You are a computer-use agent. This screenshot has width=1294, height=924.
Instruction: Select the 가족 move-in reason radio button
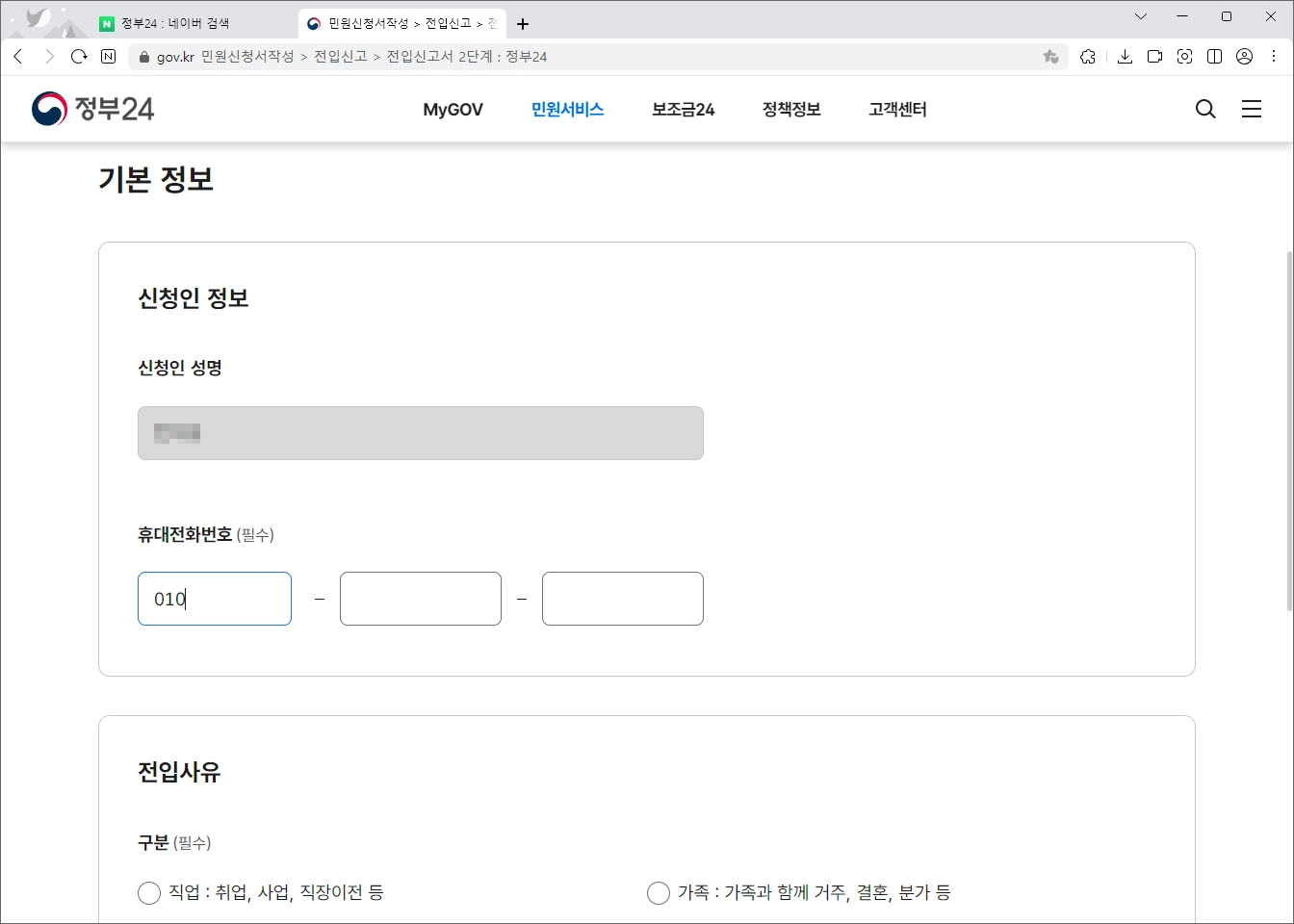[x=659, y=892]
